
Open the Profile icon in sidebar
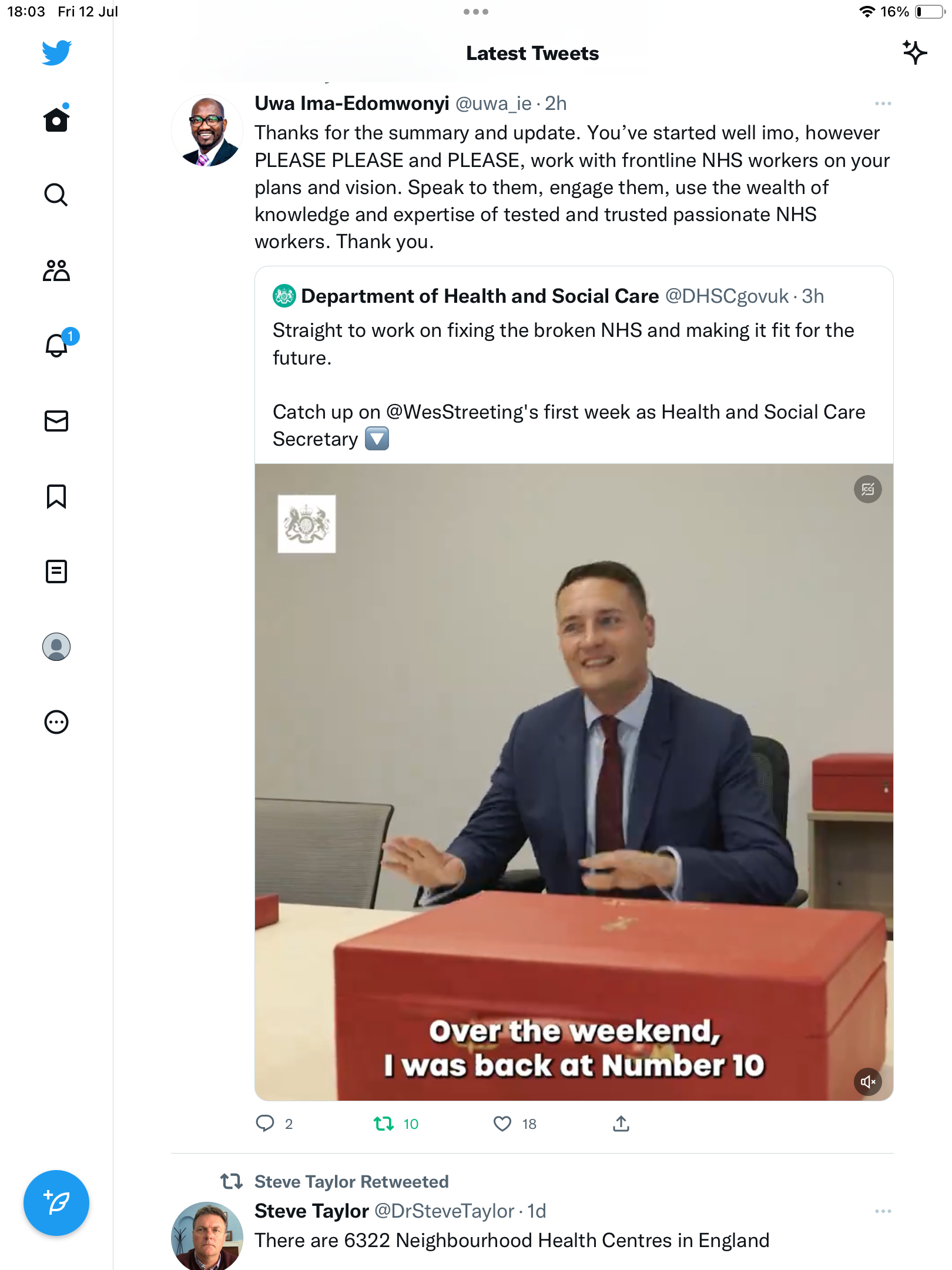pos(56,647)
